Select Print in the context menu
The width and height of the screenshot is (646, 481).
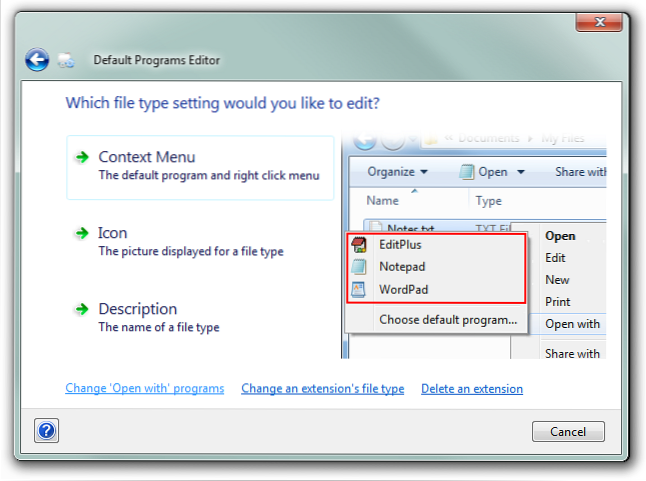tap(558, 301)
